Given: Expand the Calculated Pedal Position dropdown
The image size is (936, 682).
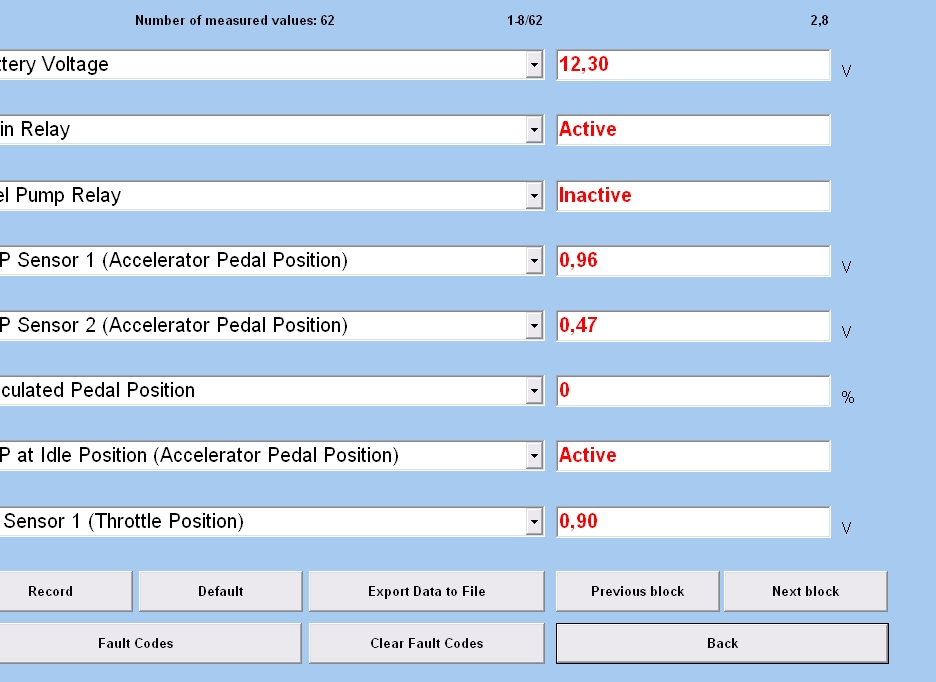Looking at the screenshot, I should [x=534, y=391].
